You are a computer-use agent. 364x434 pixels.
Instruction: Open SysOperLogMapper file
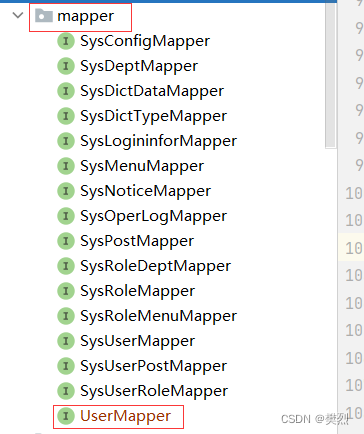click(x=153, y=217)
